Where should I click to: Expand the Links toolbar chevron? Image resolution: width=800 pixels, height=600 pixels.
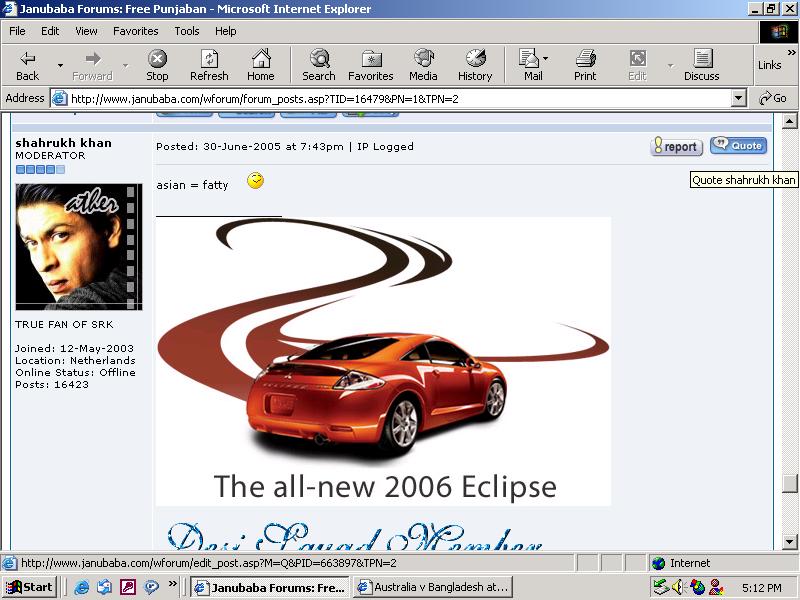coord(791,52)
